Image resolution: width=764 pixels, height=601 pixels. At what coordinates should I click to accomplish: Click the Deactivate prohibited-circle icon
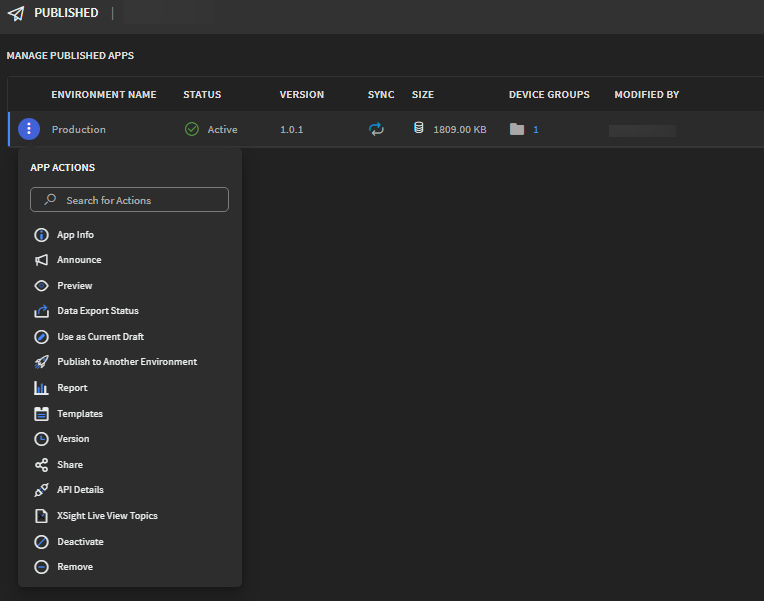[41, 542]
